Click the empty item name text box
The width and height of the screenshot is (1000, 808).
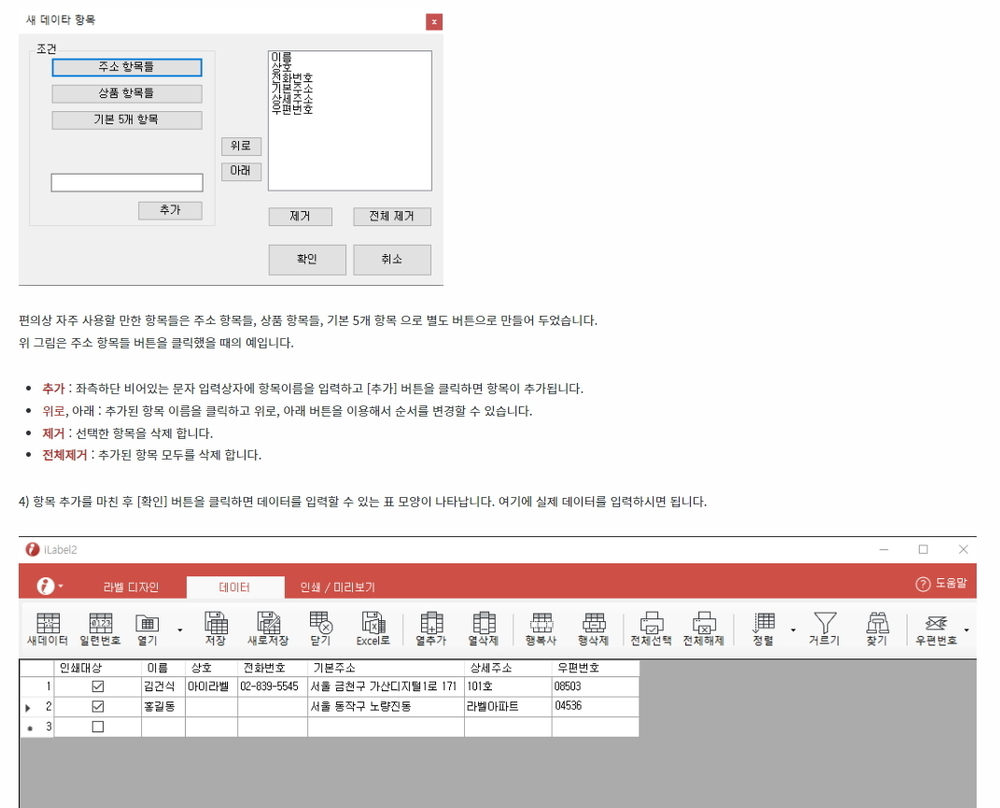127,182
